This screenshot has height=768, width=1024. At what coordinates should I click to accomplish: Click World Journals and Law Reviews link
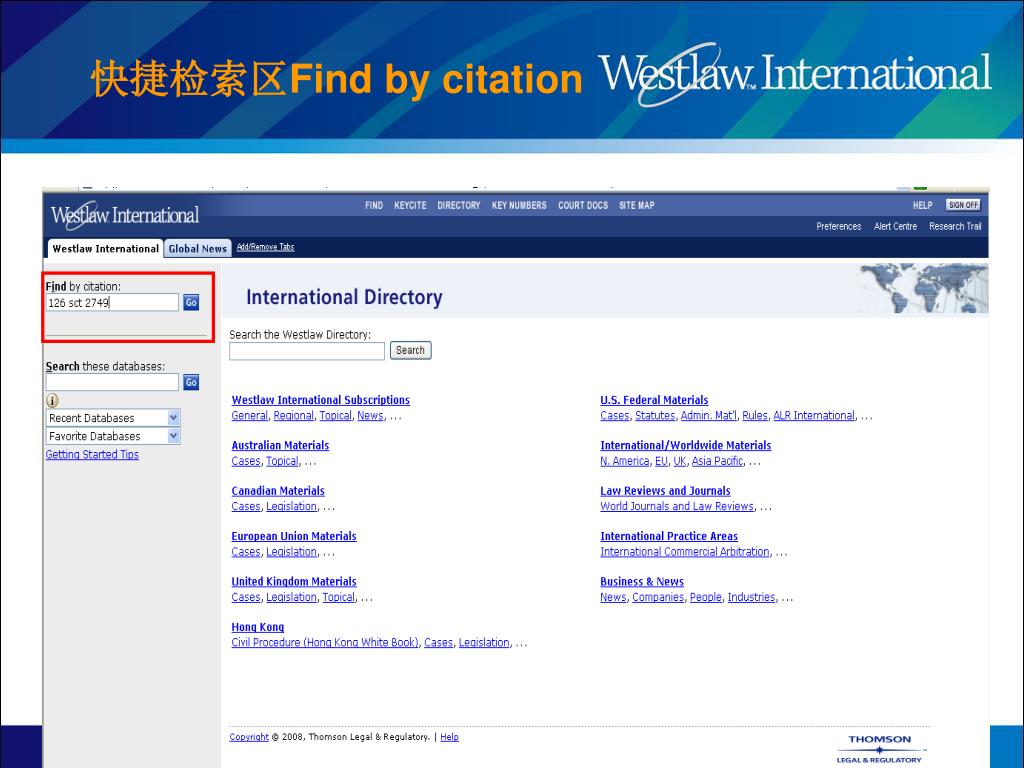pos(677,506)
